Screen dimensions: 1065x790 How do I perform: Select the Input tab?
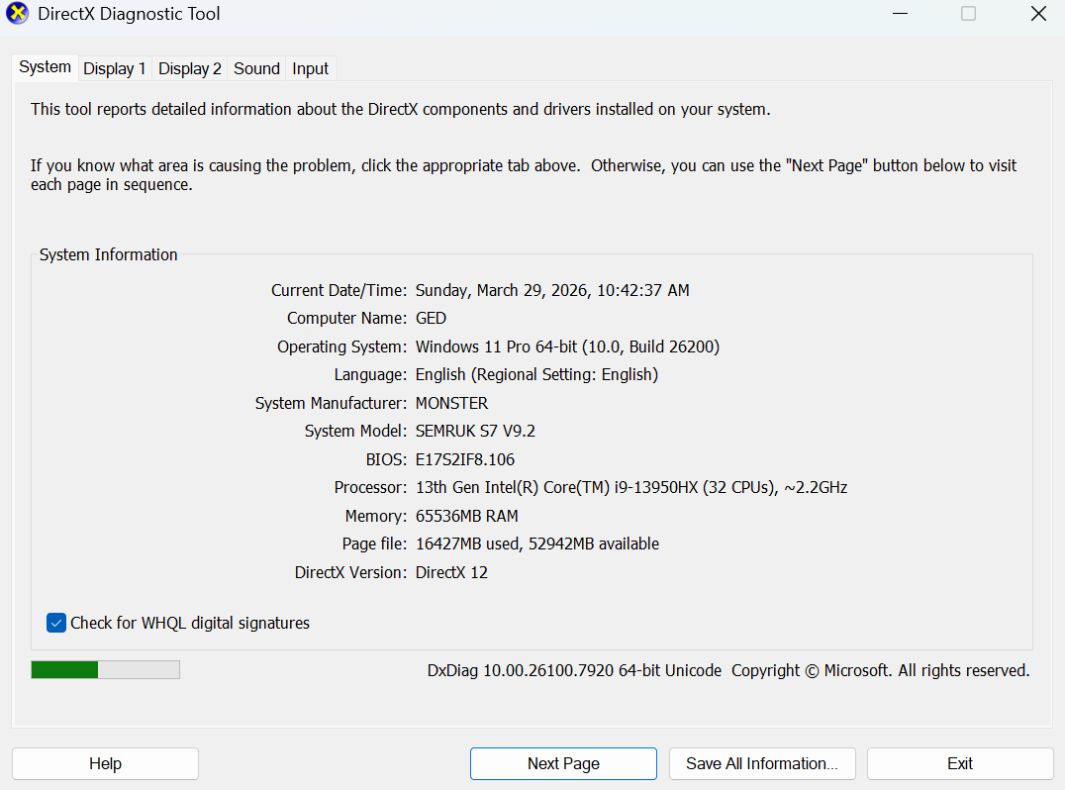310,68
